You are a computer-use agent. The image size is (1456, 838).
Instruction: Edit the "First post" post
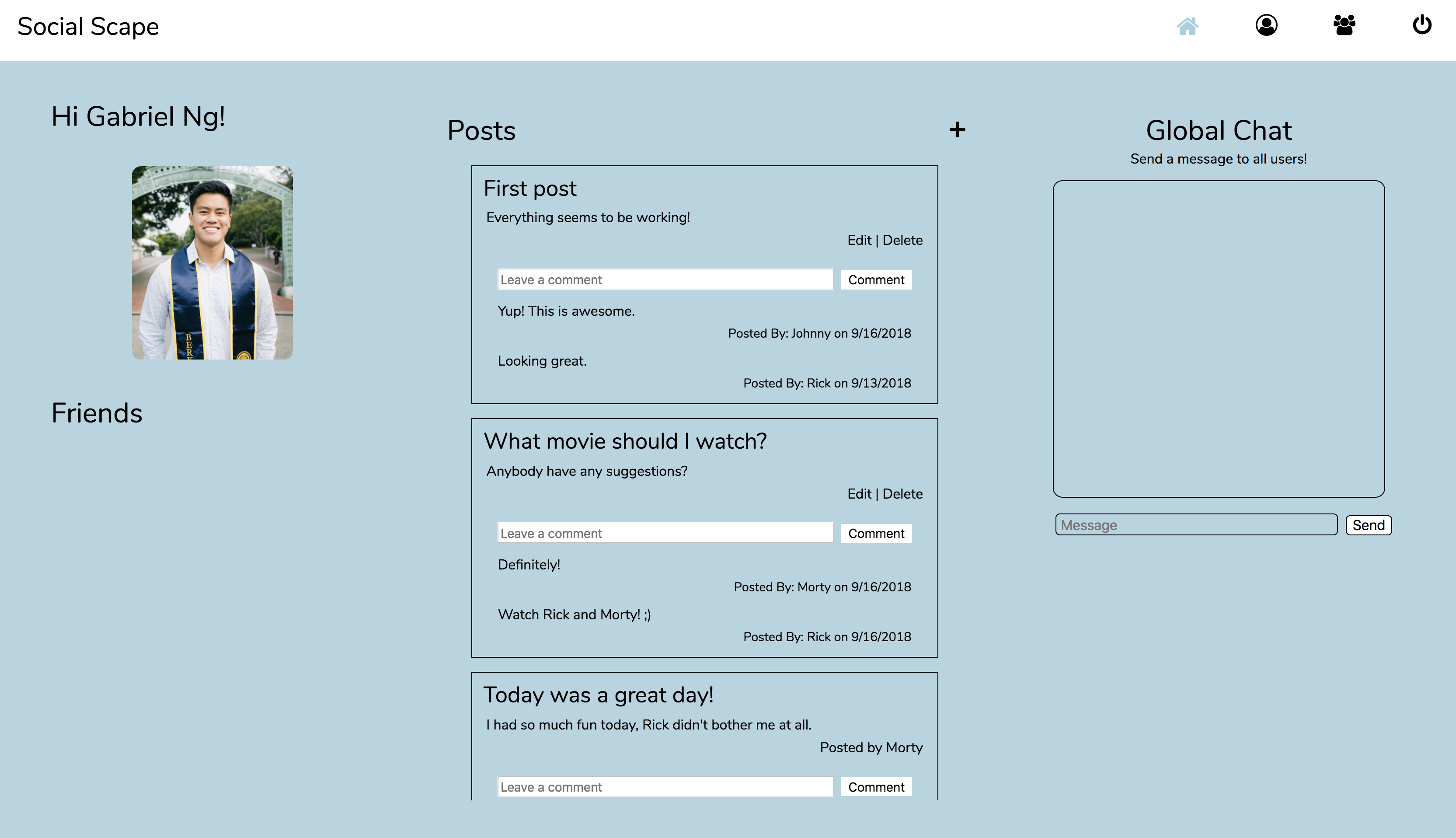(859, 241)
